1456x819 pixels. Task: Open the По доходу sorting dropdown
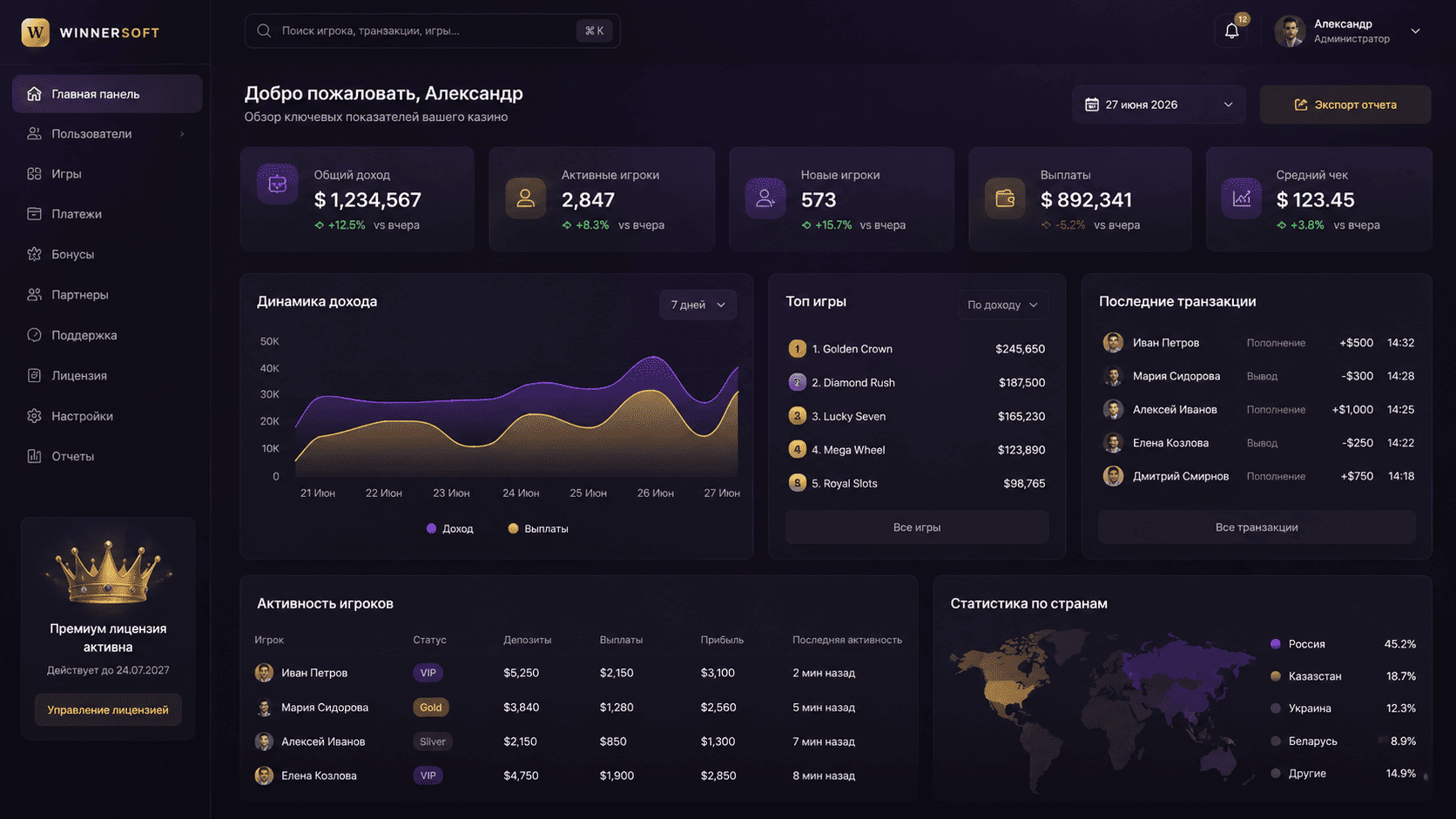tap(1003, 305)
